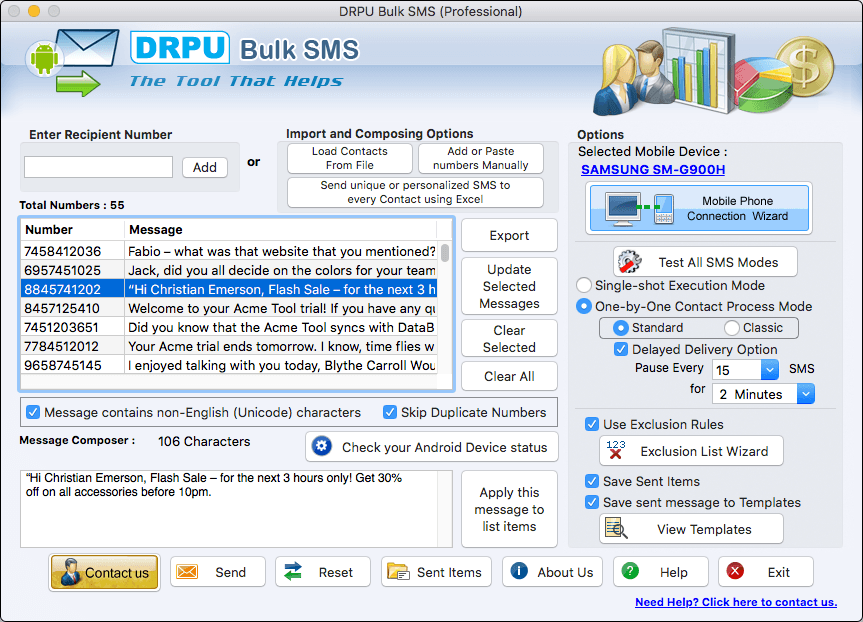Click Update Selected Messages
Image resolution: width=863 pixels, height=622 pixels.
tap(509, 286)
